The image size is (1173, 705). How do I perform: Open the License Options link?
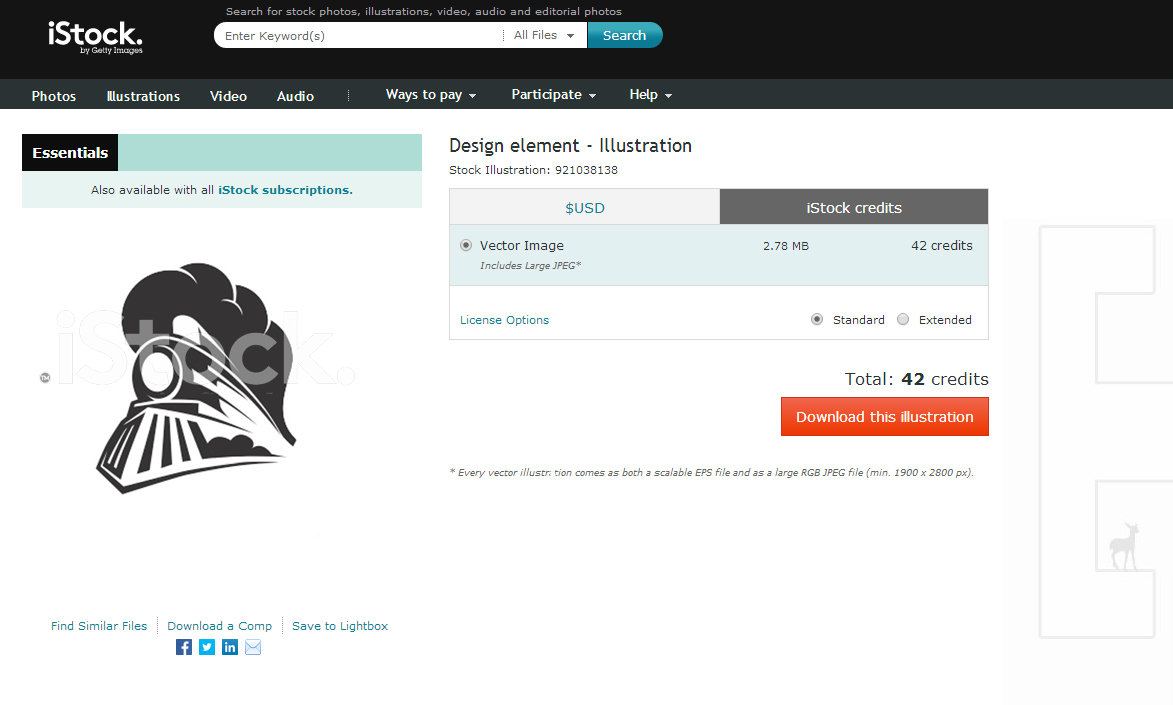tap(504, 320)
